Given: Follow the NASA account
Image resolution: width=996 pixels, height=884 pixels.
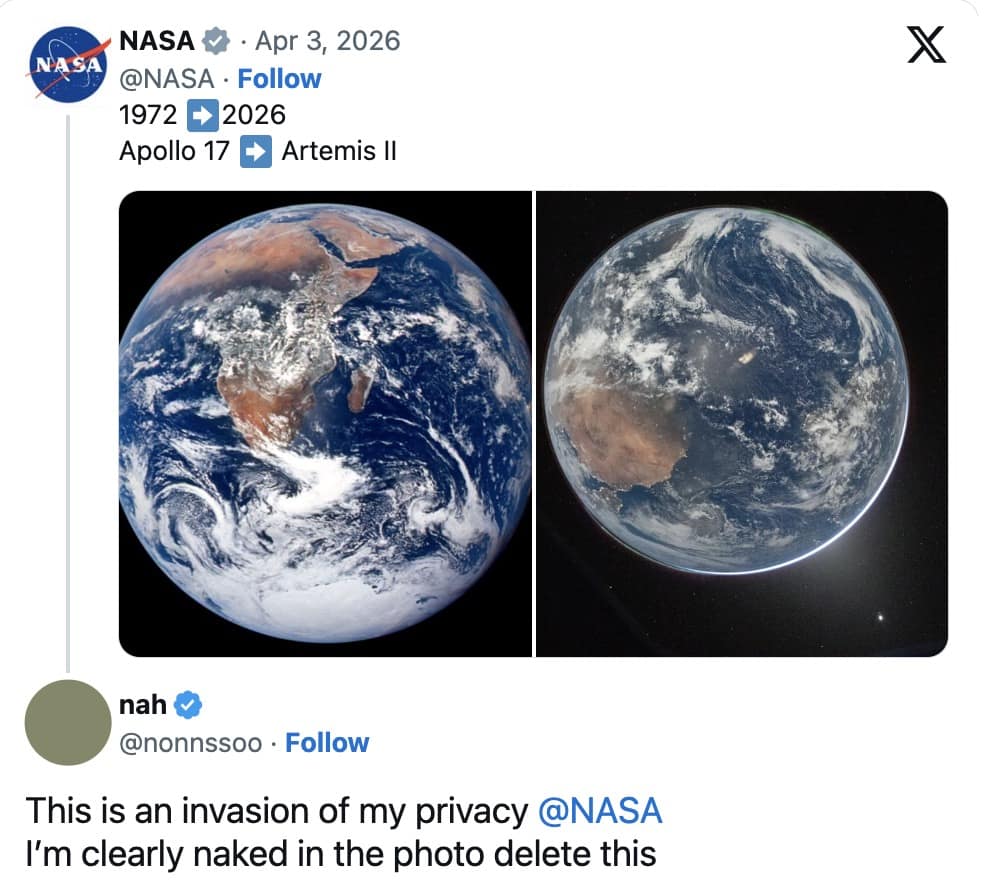Looking at the screenshot, I should 279,78.
